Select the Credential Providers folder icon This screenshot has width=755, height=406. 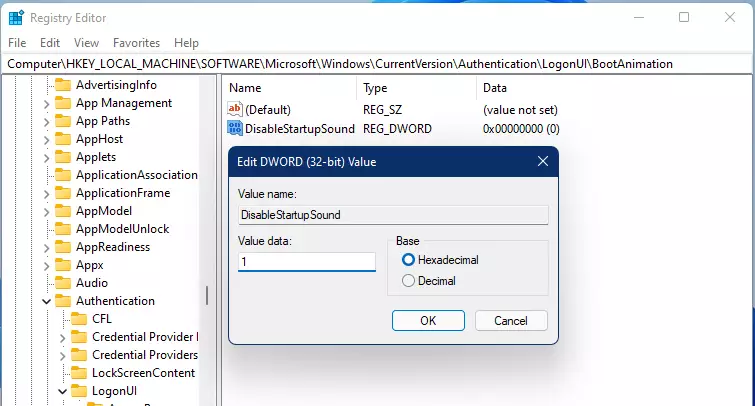click(79, 354)
